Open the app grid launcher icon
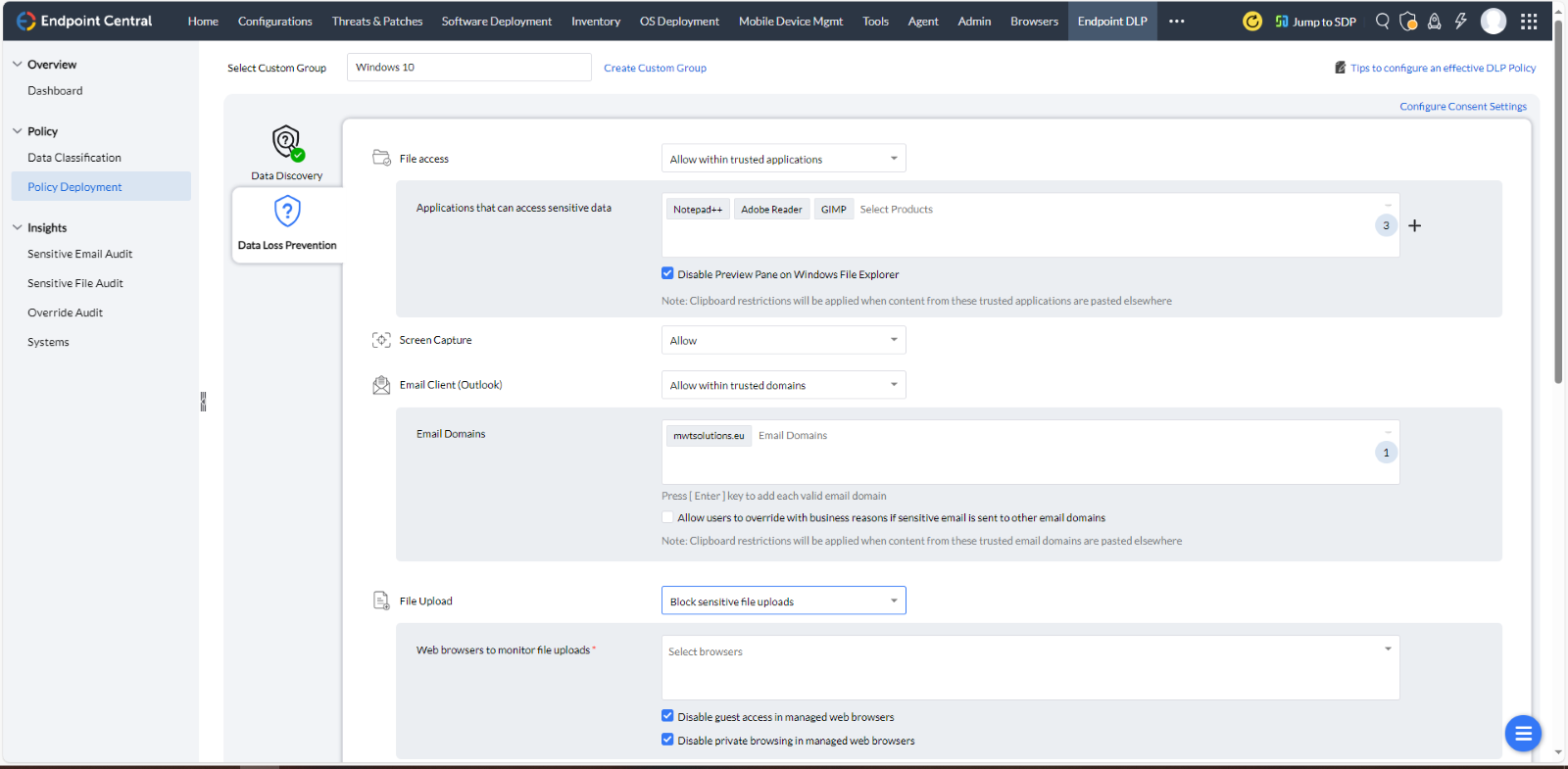Screen dimensions: 1568x769 pyautogui.click(x=1529, y=21)
